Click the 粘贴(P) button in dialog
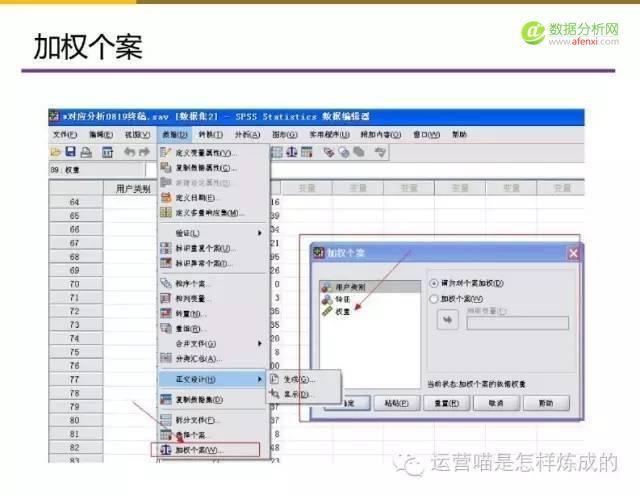The width and height of the screenshot is (640, 495). [396, 403]
